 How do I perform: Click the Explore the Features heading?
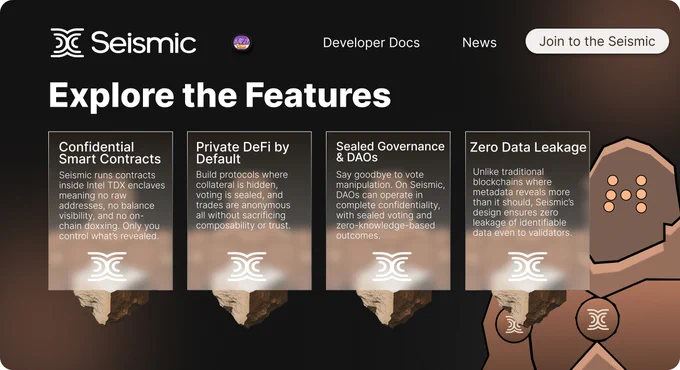point(220,95)
